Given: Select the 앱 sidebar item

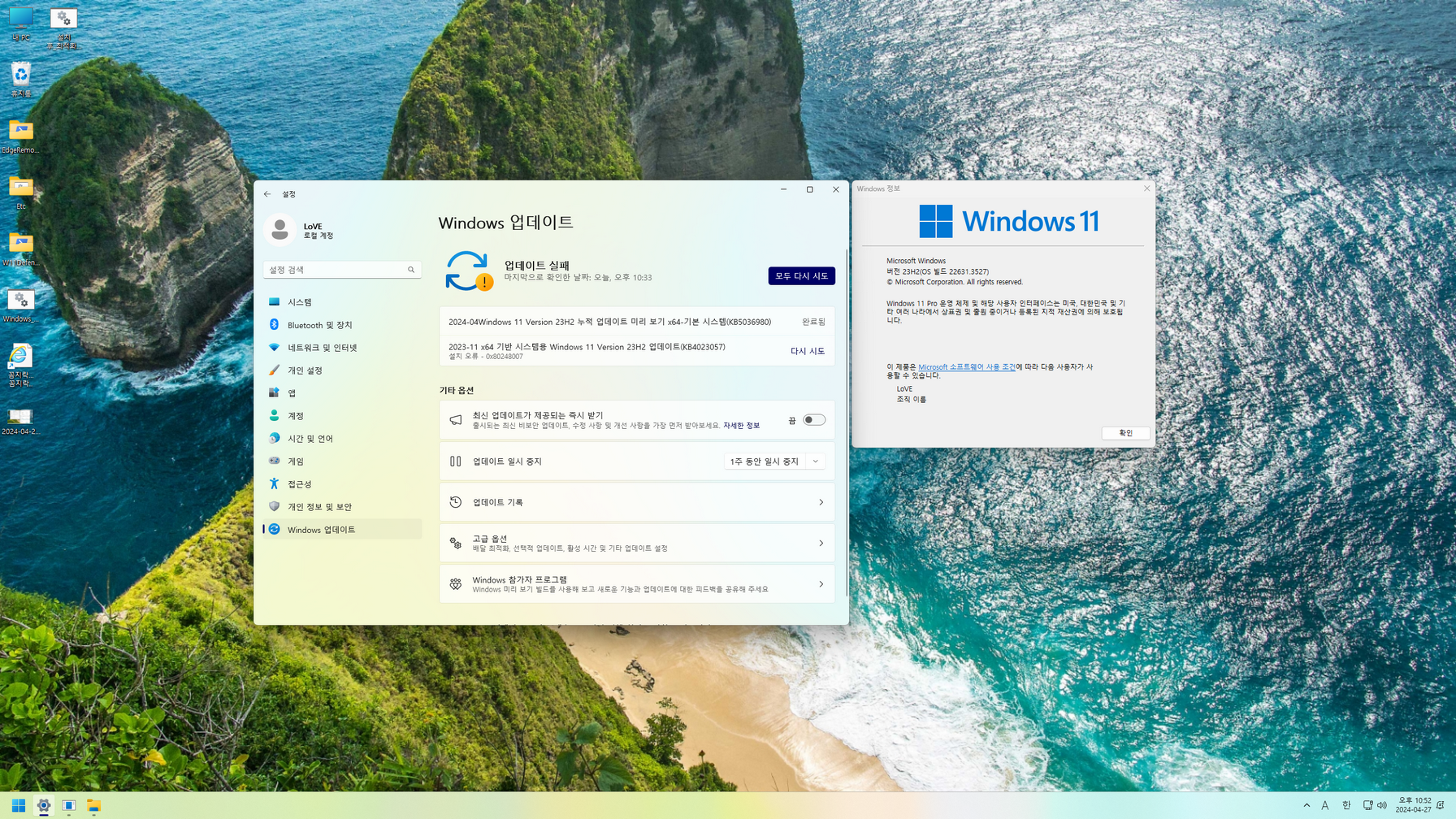Looking at the screenshot, I should [x=342, y=393].
